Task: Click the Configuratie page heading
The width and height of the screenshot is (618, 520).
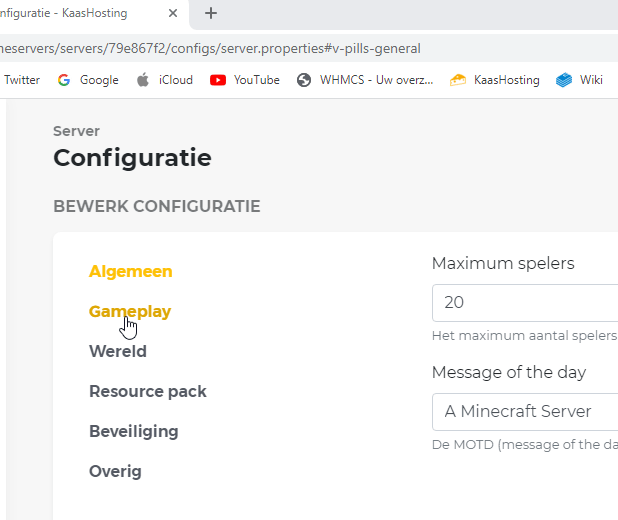Action: click(132, 158)
